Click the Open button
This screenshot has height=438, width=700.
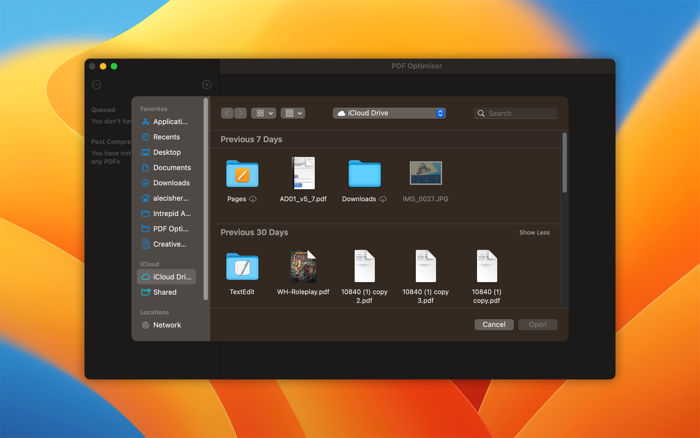click(538, 325)
